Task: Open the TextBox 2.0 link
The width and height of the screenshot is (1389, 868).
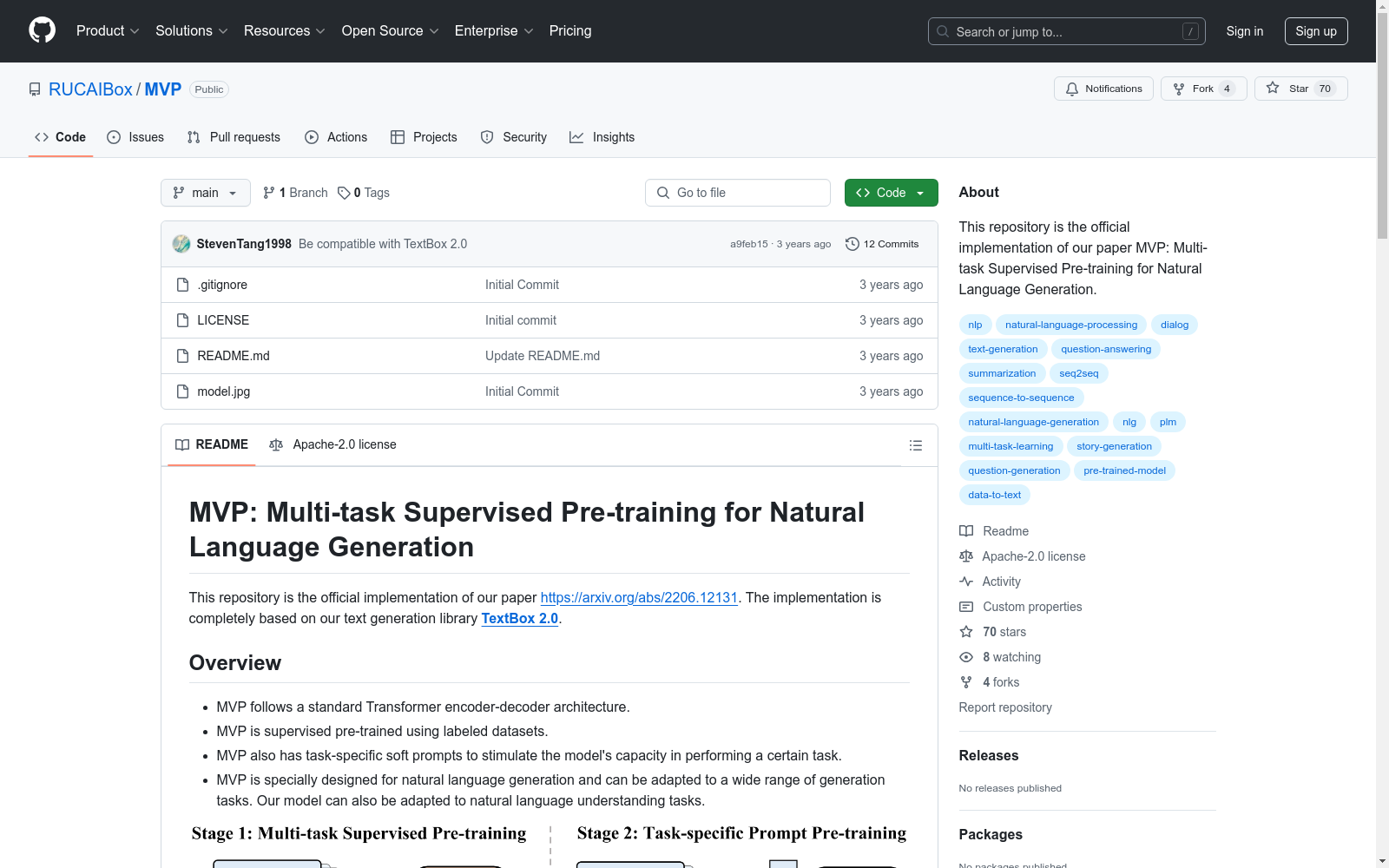Action: coord(520,618)
